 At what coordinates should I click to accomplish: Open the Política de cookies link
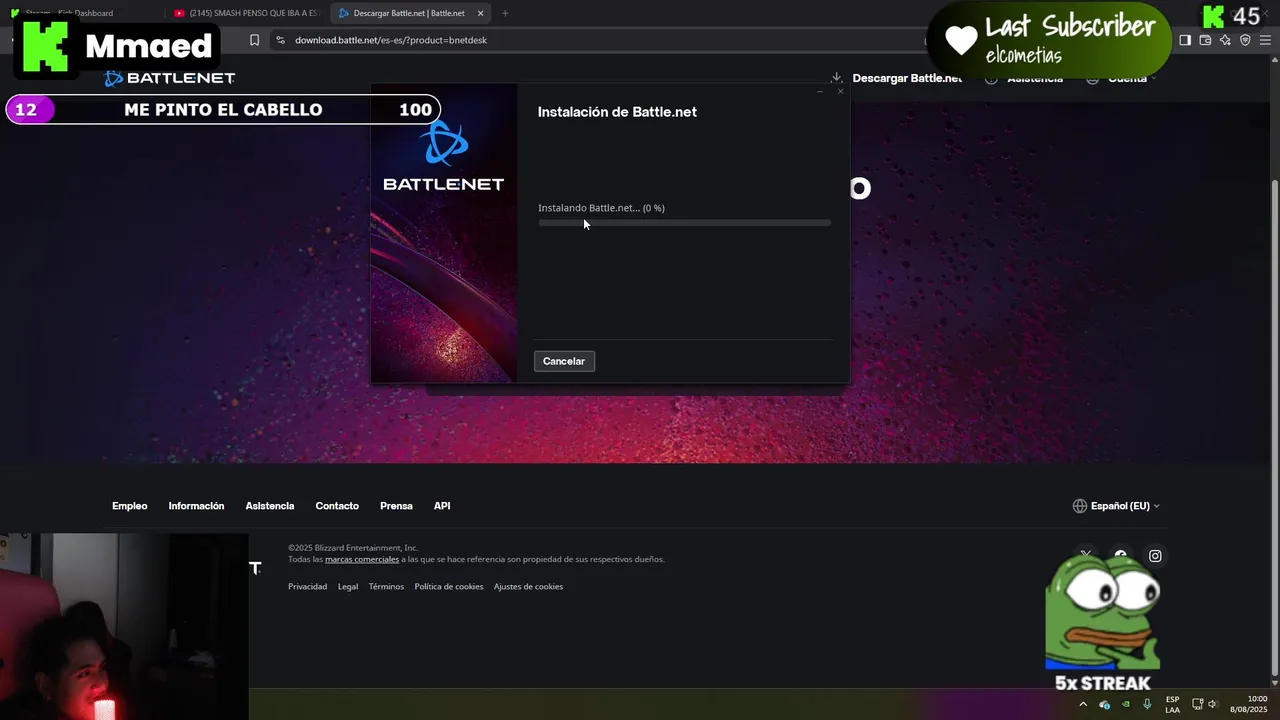(x=449, y=586)
